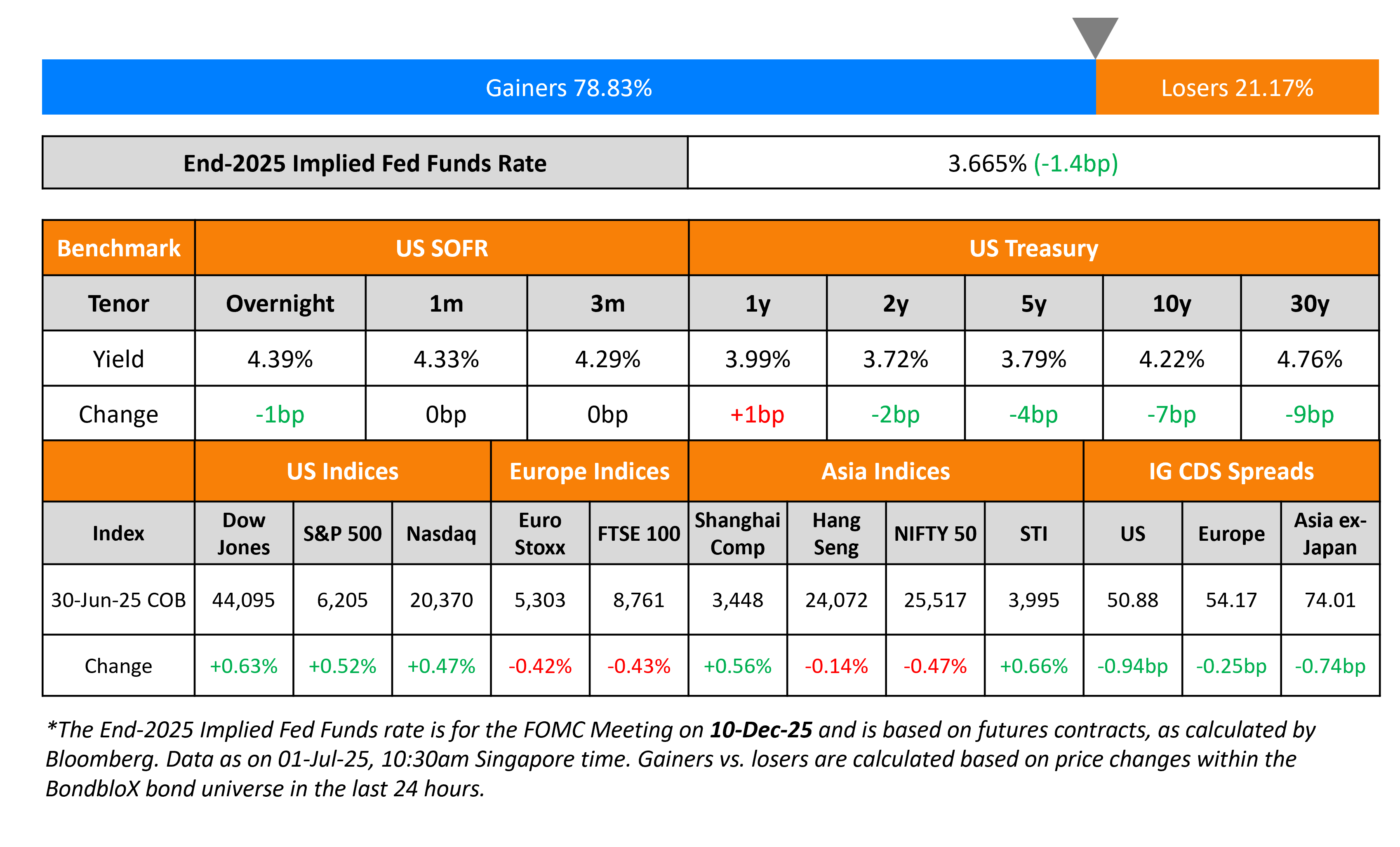Select the US SOFR header

[442, 248]
